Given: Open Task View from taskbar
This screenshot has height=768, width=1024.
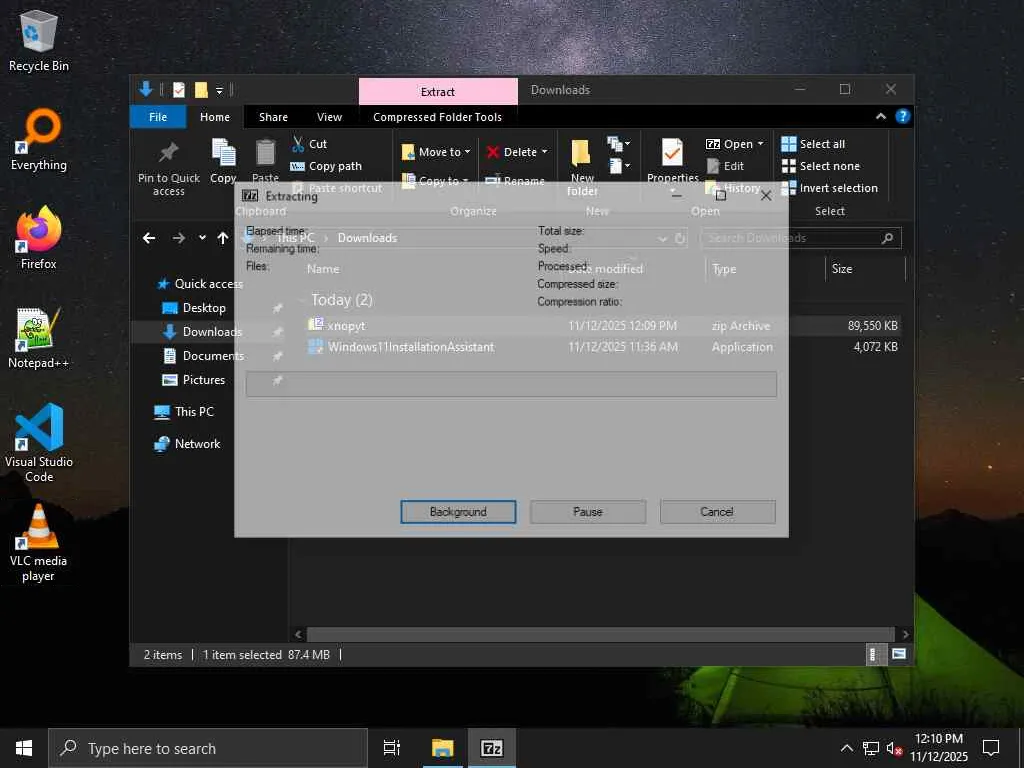Looking at the screenshot, I should (392, 748).
